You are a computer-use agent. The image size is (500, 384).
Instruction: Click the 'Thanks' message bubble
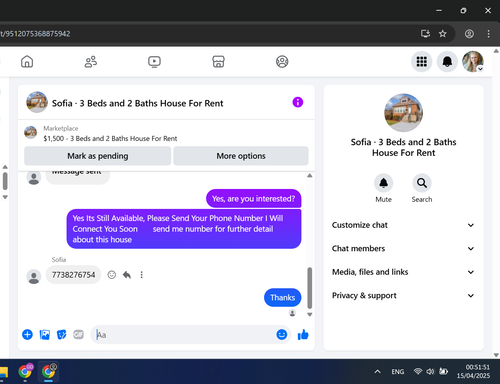(282, 297)
